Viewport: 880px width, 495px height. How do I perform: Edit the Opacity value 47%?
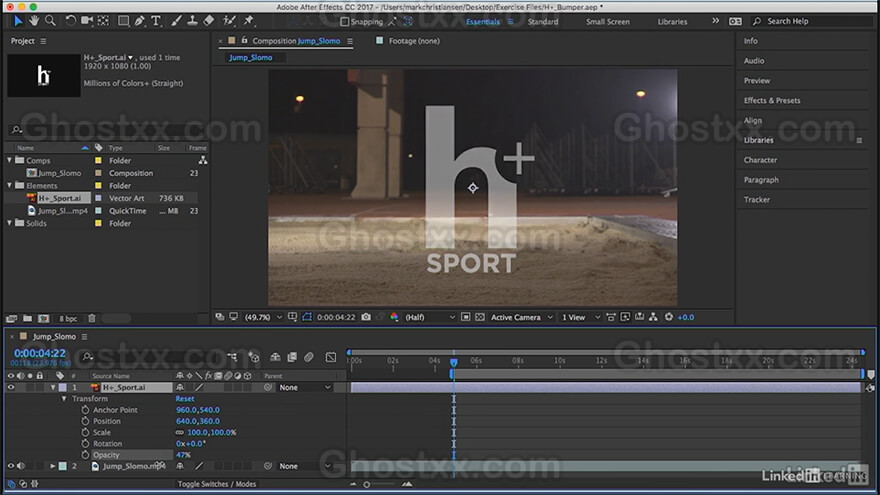click(183, 455)
